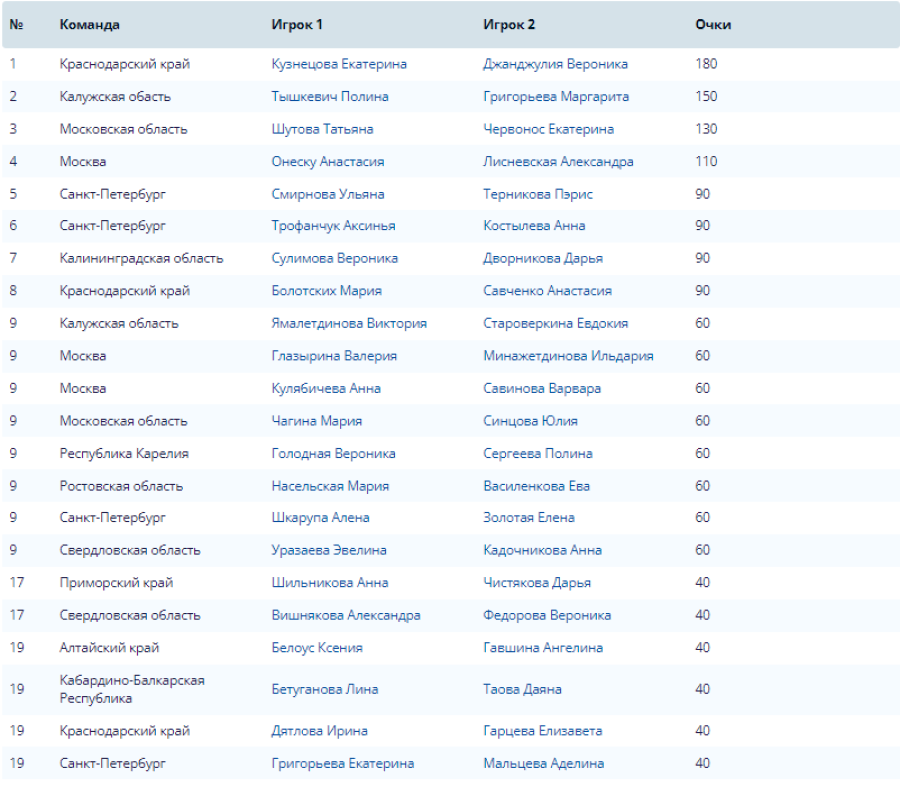900x787 pixels.
Task: Open Онеску Анастасия player page
Action: [328, 162]
